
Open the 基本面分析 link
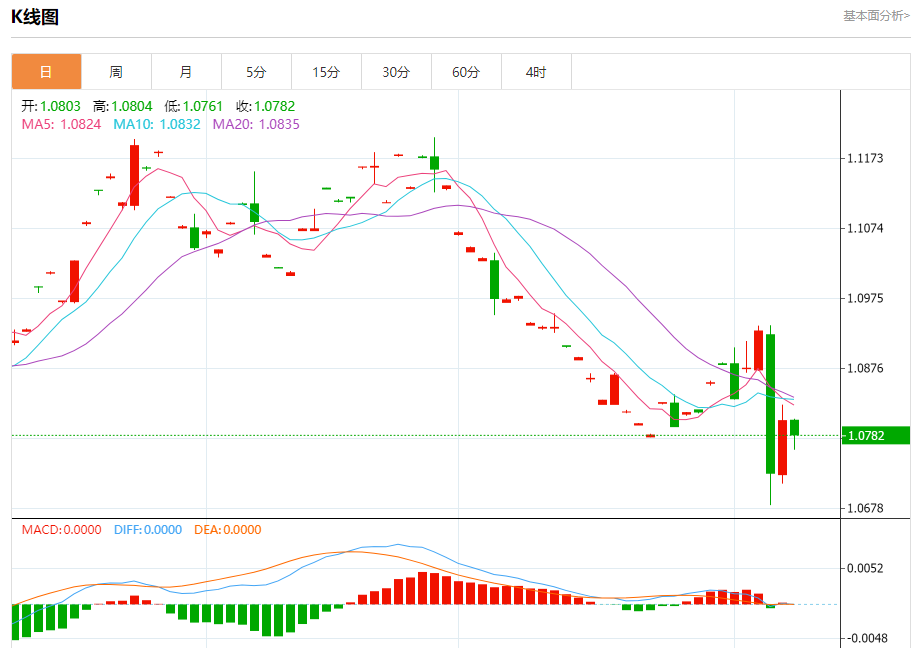pyautogui.click(x=876, y=16)
